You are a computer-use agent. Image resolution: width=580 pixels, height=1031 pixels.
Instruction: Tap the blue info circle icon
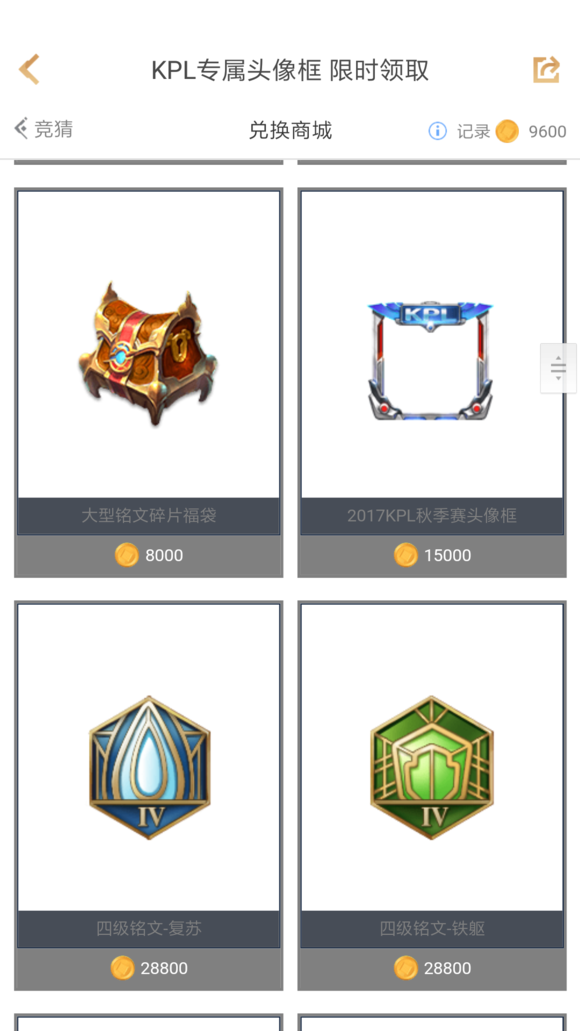tap(437, 131)
